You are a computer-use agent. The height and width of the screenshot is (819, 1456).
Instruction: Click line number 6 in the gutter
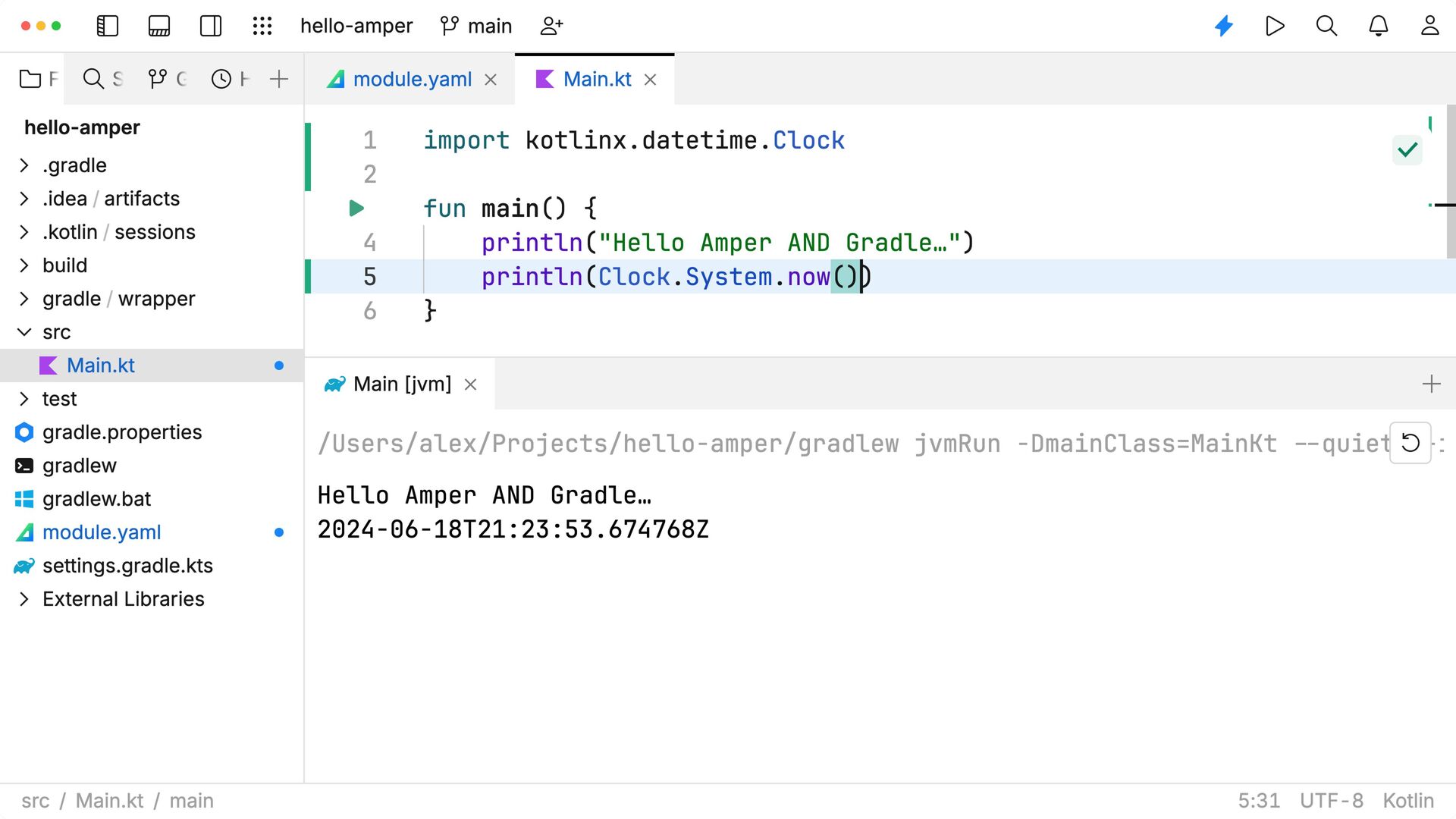pyautogui.click(x=369, y=311)
